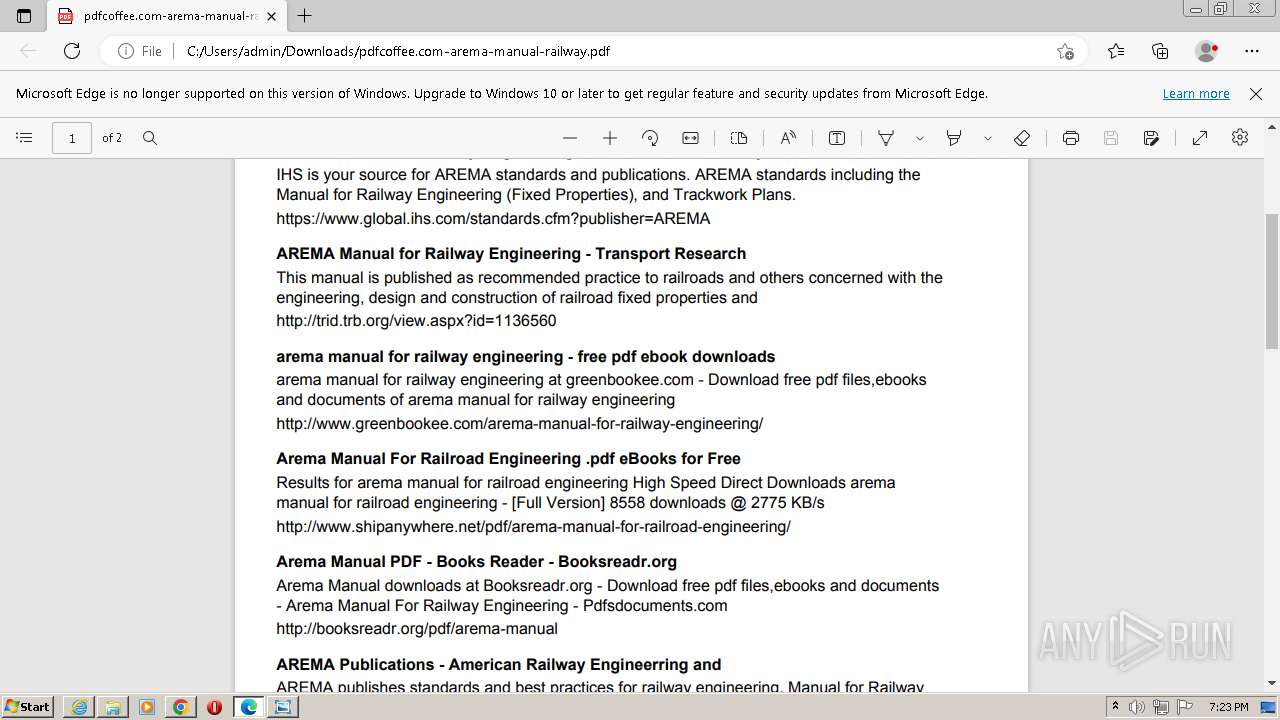Click the Learn more link
The width and height of the screenshot is (1280, 720).
pos(1196,93)
